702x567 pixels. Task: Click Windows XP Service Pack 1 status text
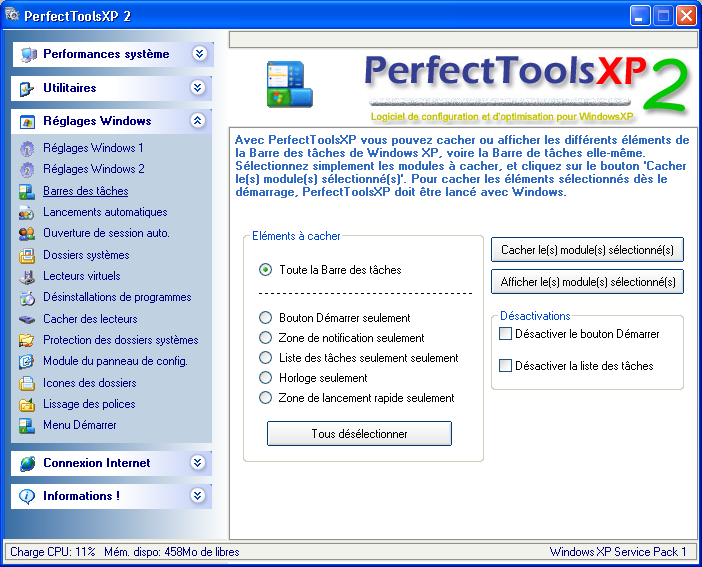[x=618, y=552]
